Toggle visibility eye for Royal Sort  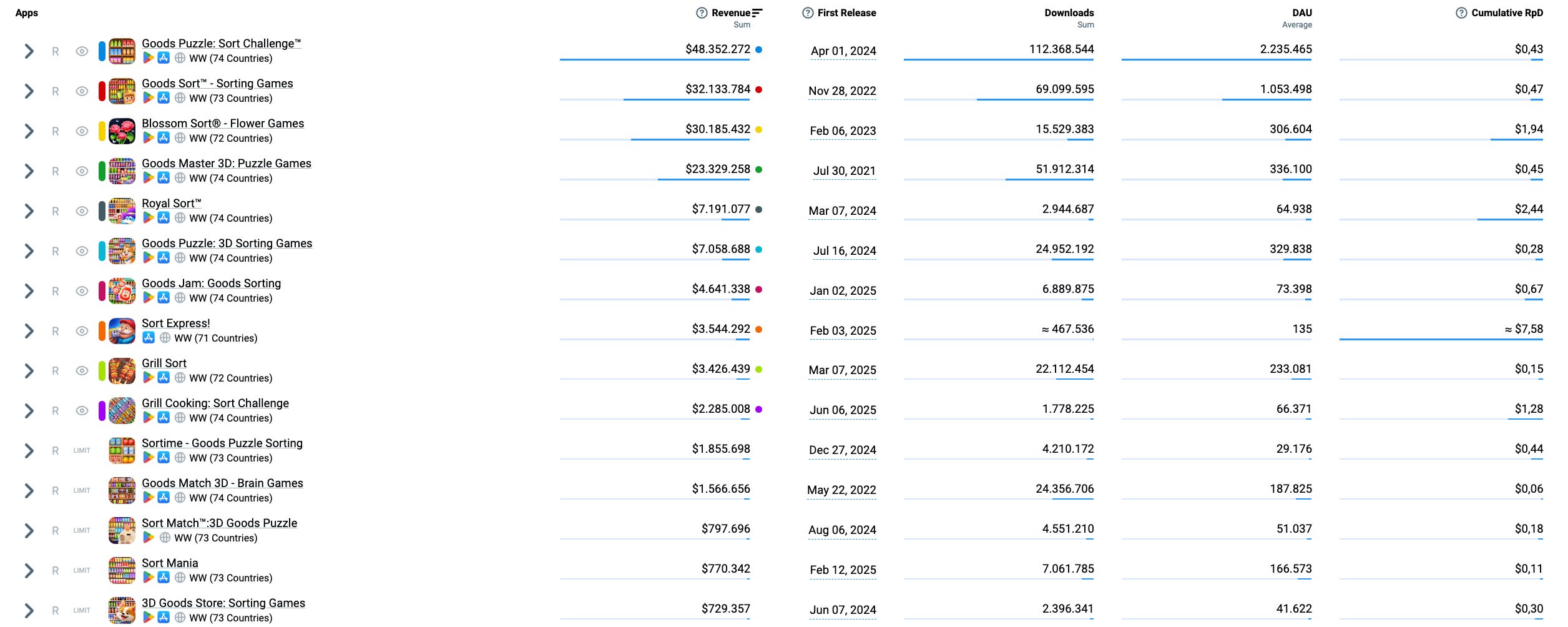coord(82,211)
